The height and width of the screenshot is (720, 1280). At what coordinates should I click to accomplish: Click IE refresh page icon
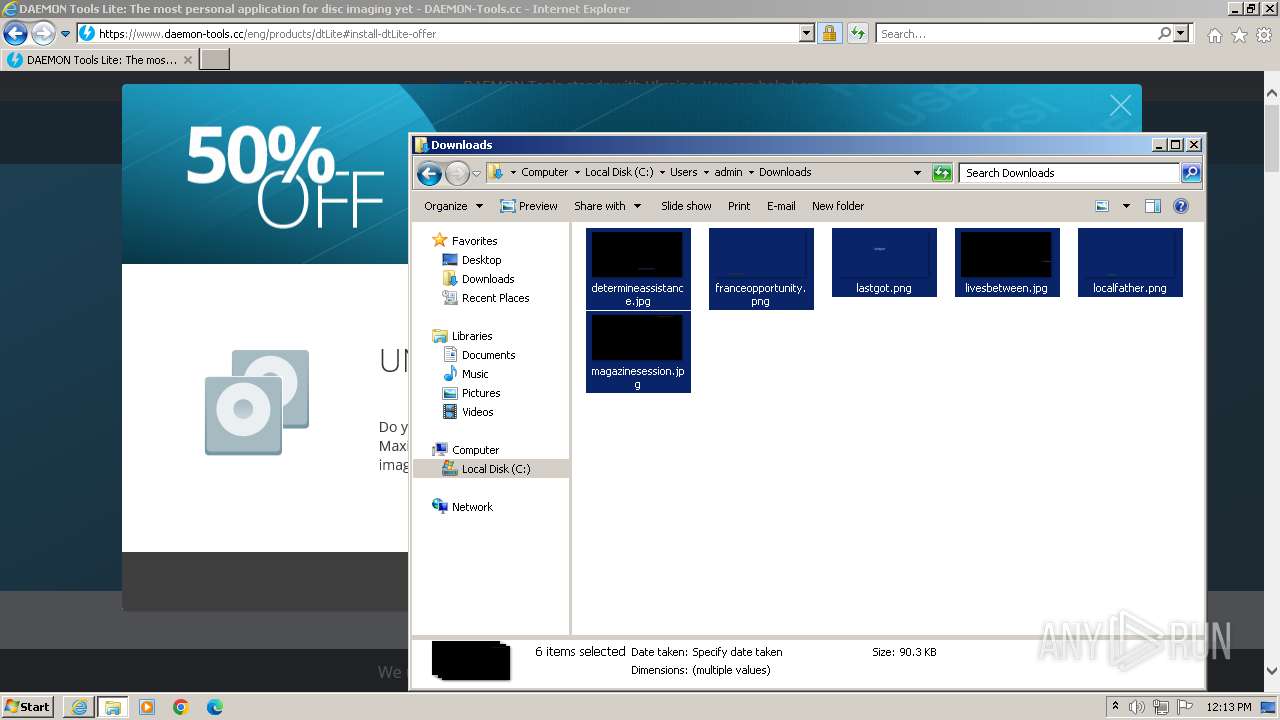[857, 33]
